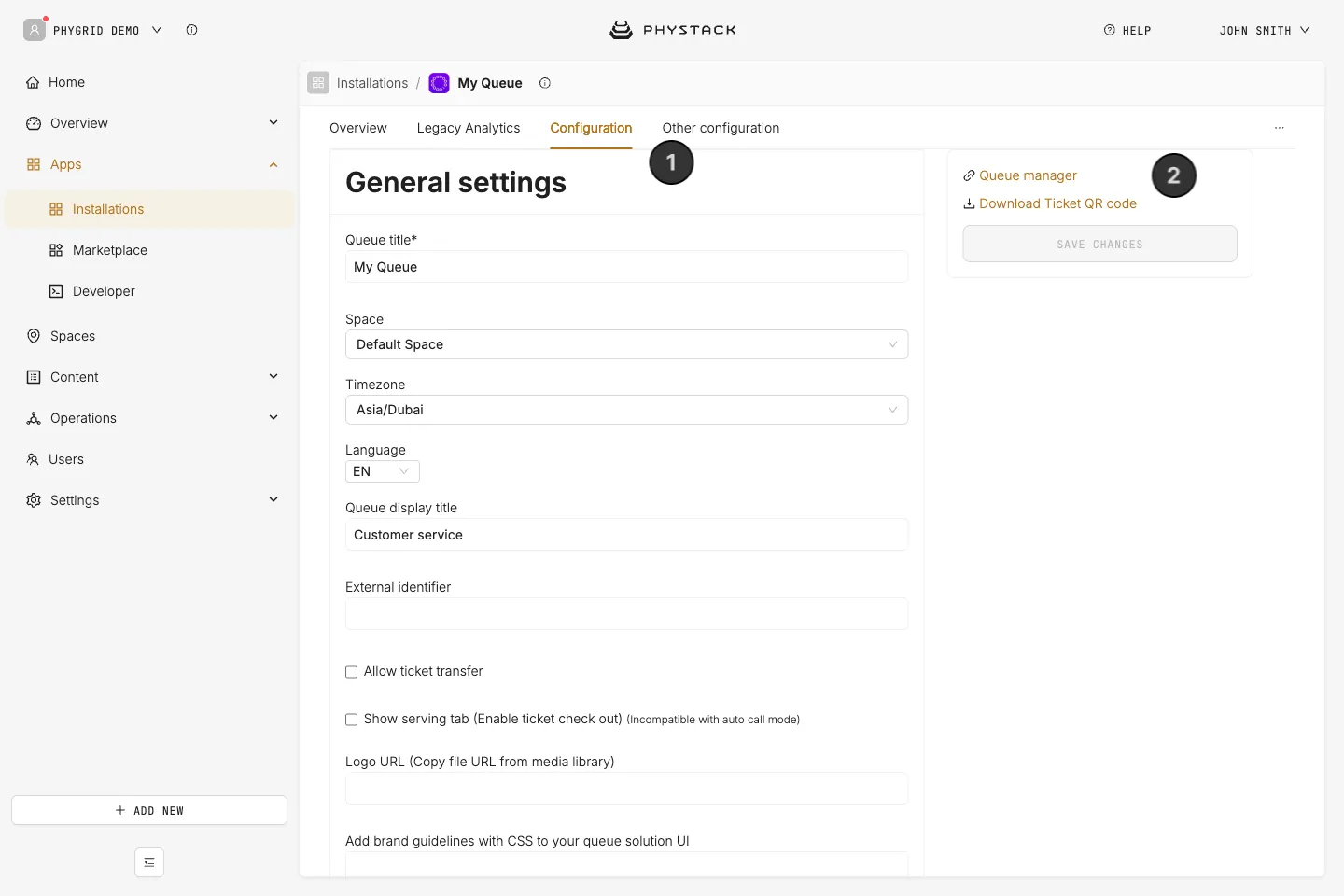Click the Queue display title input field
This screenshot has height=896, width=1344.
click(626, 535)
